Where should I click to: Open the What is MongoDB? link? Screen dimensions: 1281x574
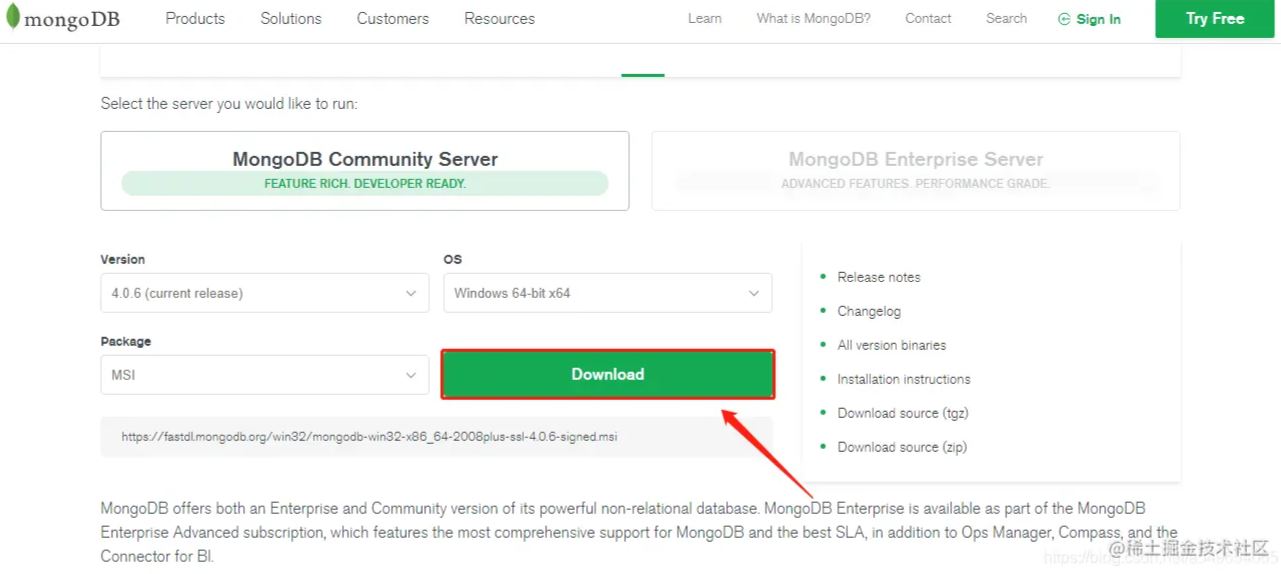pyautogui.click(x=813, y=19)
